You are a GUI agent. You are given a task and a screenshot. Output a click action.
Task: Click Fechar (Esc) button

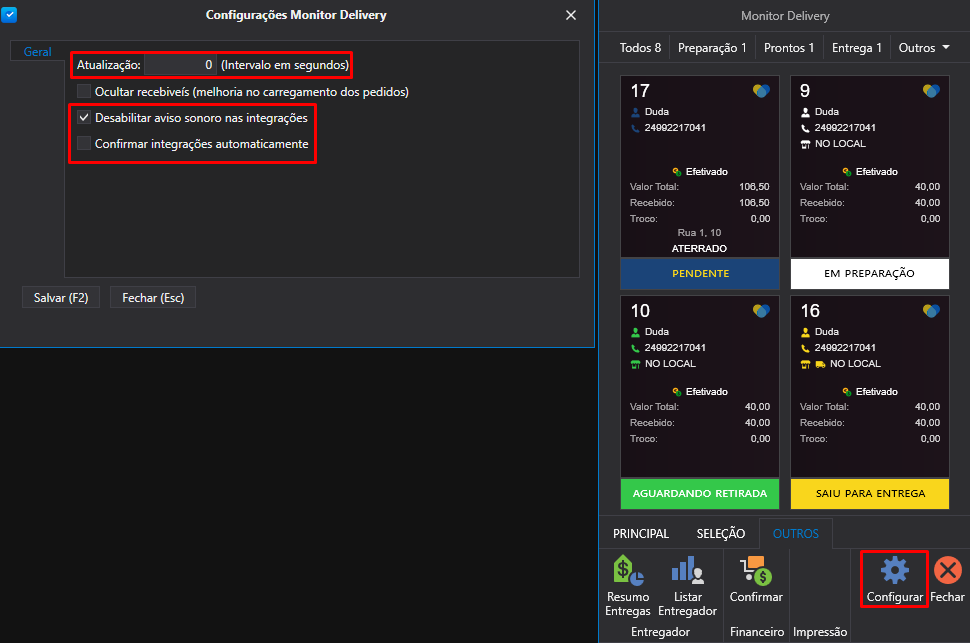[x=153, y=298]
